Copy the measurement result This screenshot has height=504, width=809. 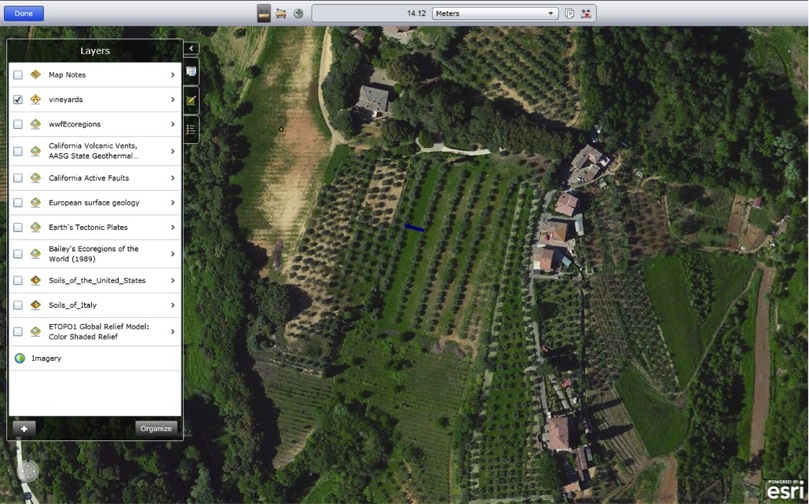(x=569, y=13)
